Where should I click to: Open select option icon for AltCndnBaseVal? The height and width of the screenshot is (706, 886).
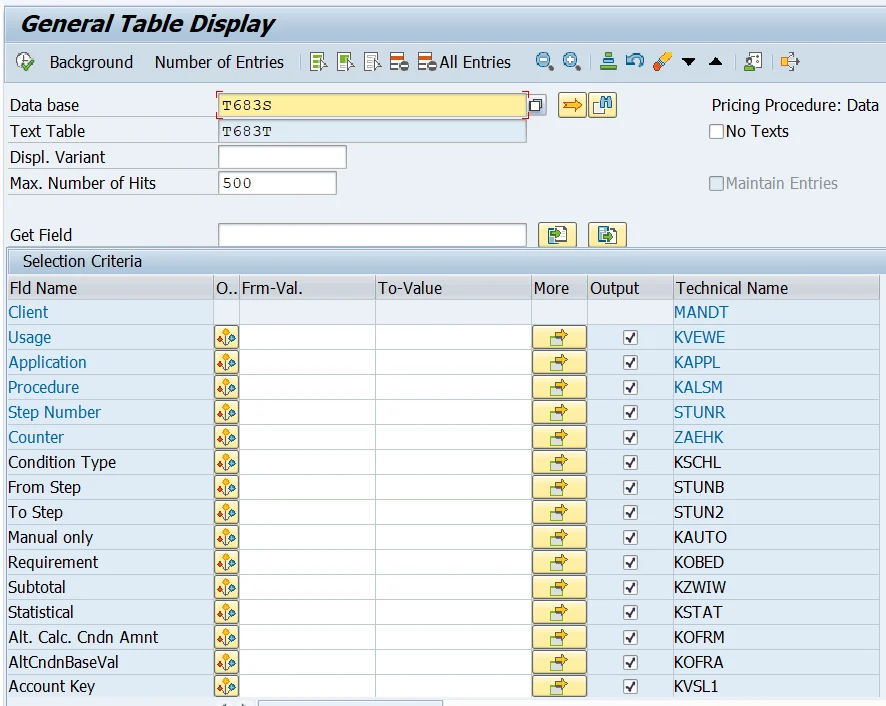click(227, 662)
